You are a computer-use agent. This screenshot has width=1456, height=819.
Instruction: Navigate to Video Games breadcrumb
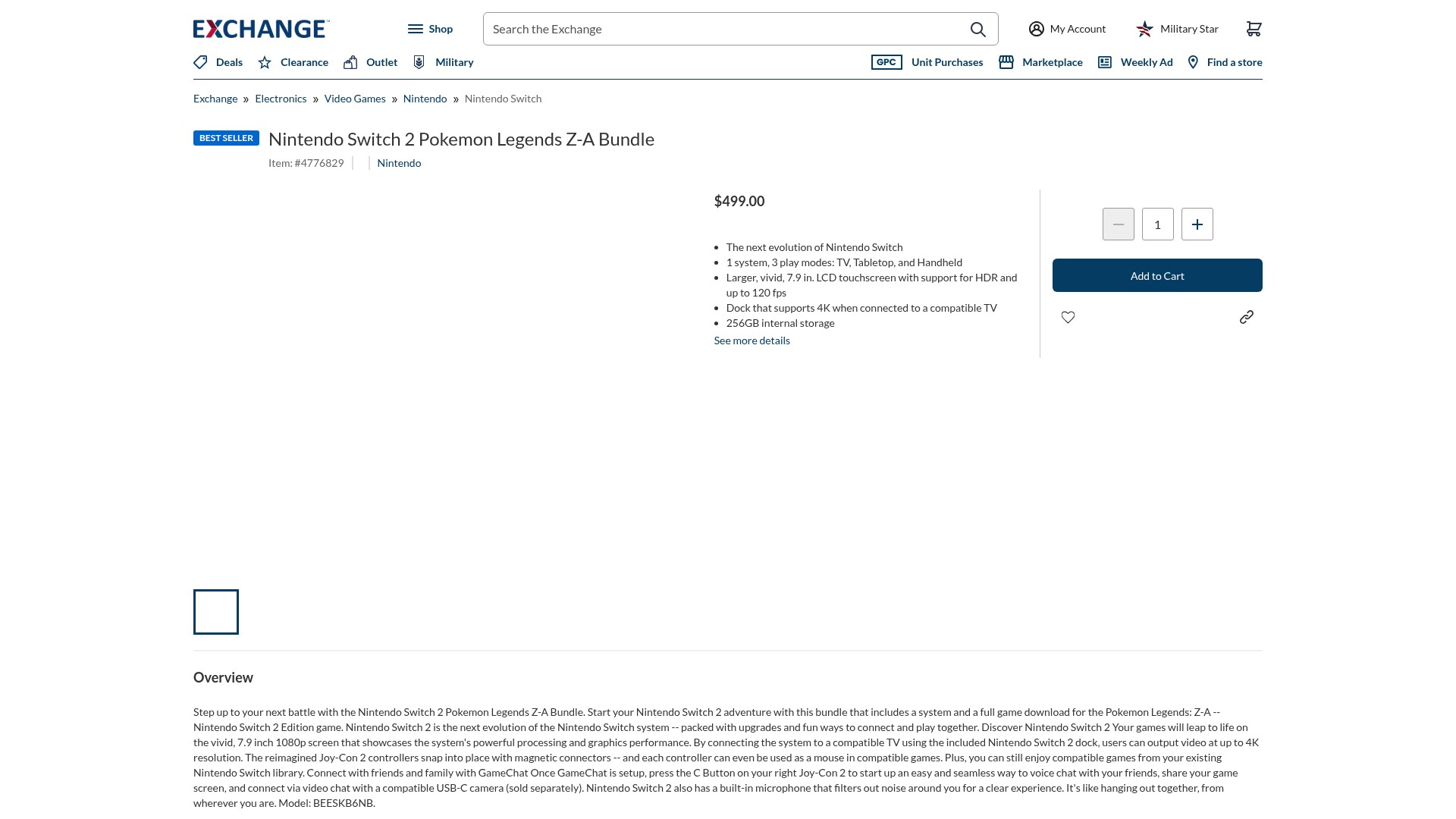(355, 99)
